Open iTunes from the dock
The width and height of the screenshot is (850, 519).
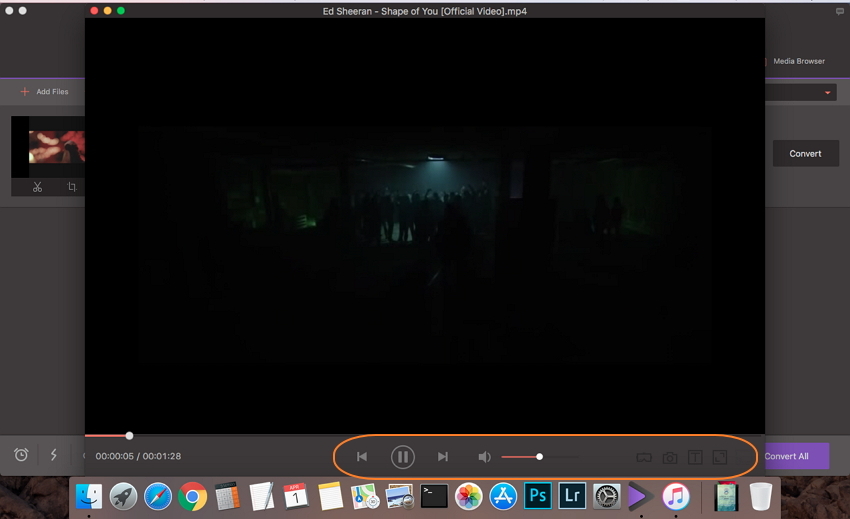(675, 496)
